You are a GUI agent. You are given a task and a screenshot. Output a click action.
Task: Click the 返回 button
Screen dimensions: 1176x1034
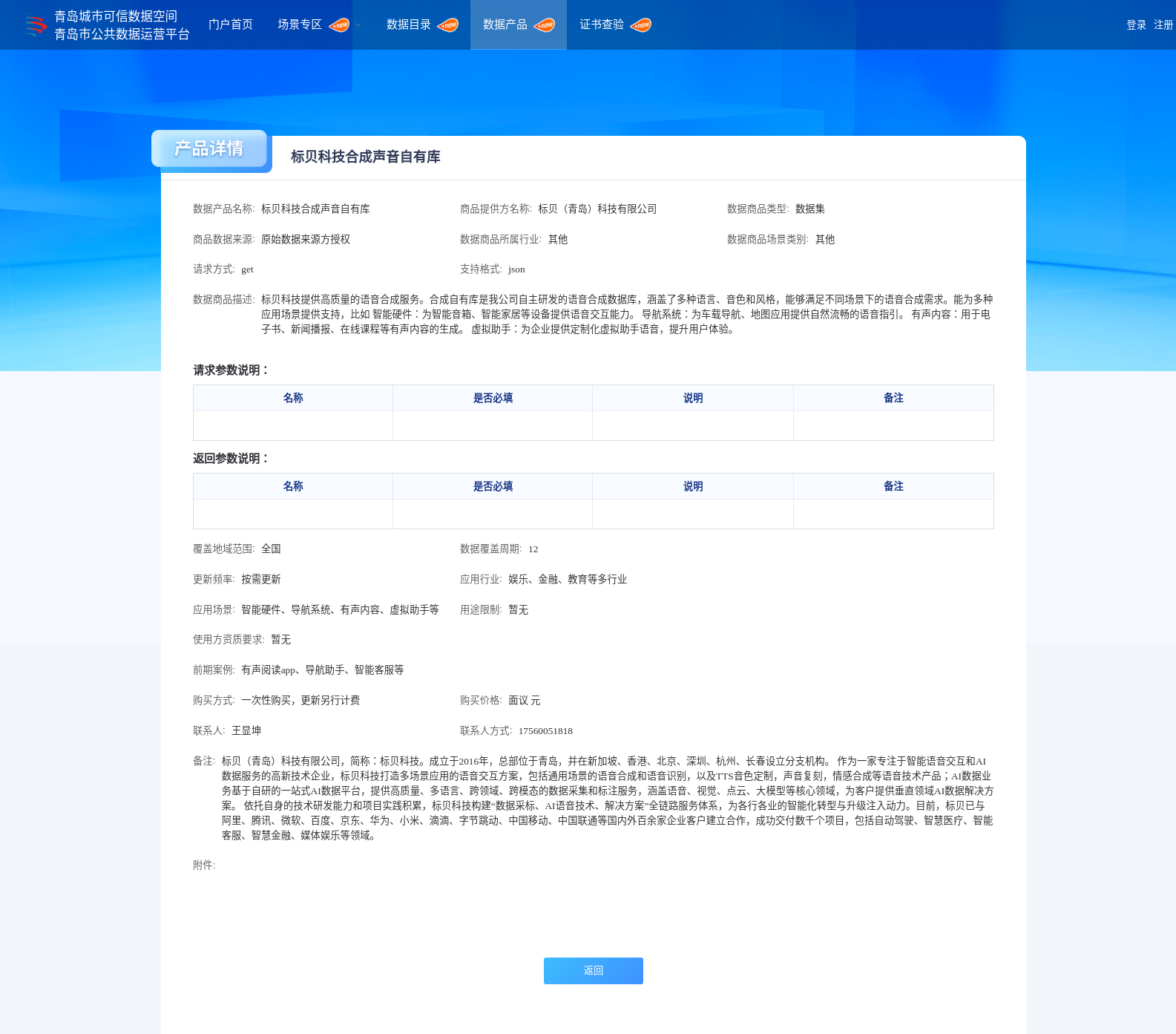click(x=594, y=971)
